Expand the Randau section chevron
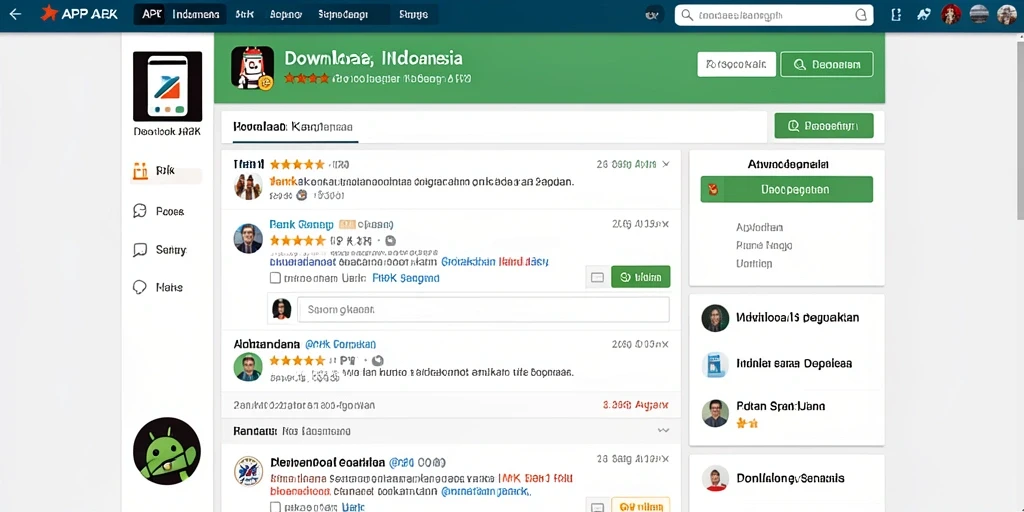 [664, 431]
